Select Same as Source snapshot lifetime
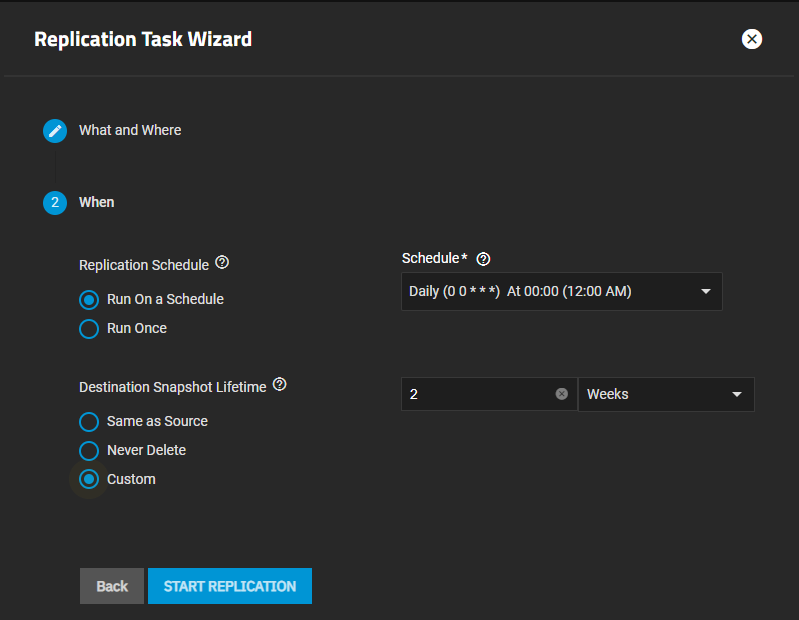The height and width of the screenshot is (620, 799). 90,421
